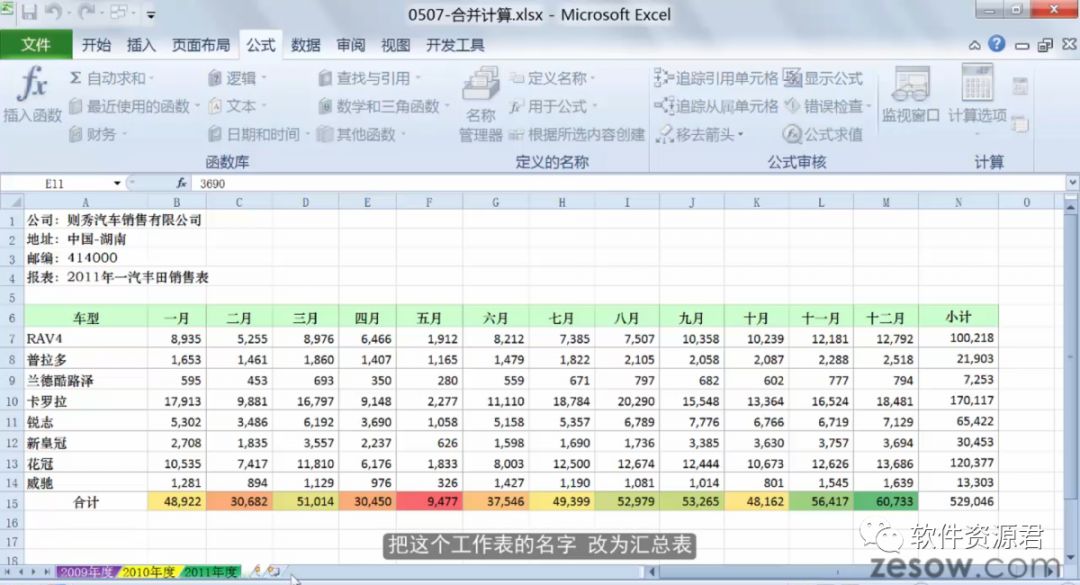Open the Name Manager (名称管理器) icon
The width and height of the screenshot is (1080, 585).
coord(480,86)
